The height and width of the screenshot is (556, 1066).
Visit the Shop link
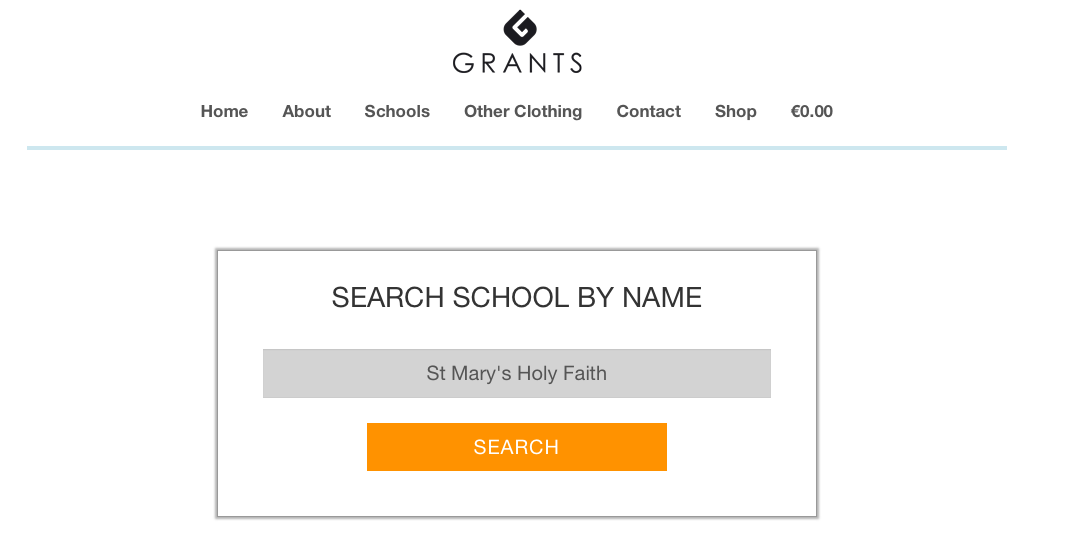736,111
